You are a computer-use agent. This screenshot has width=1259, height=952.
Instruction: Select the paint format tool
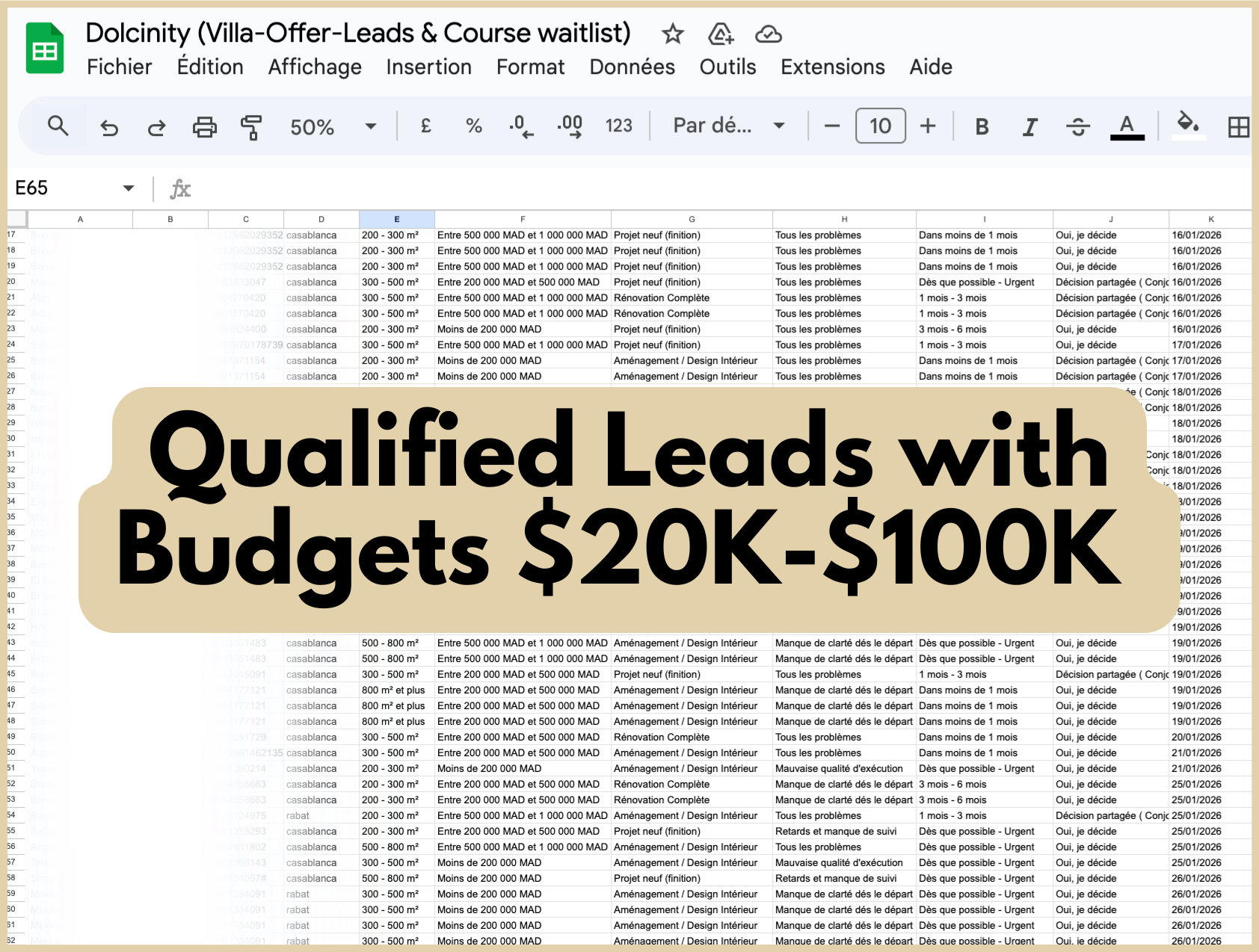(251, 127)
